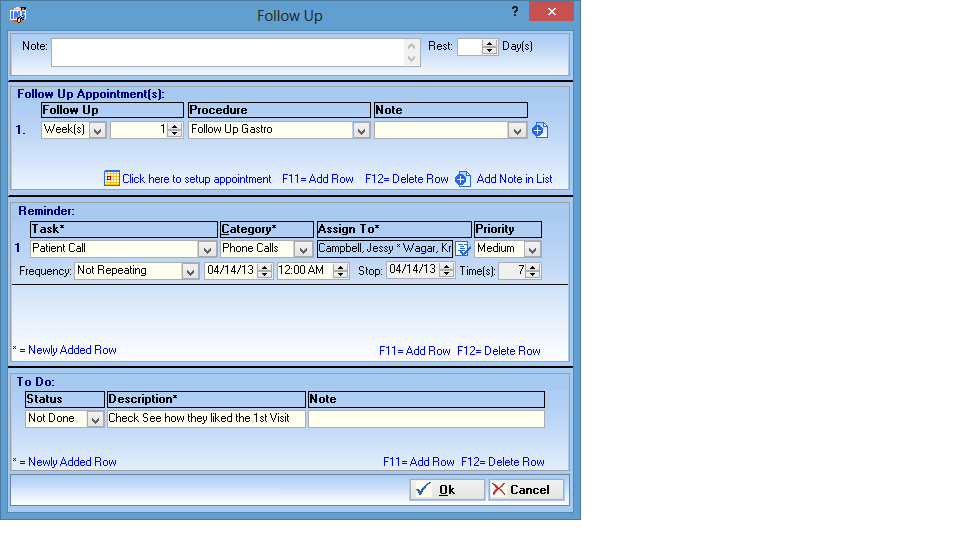Click the add note icon beside appointment row

tap(540, 130)
